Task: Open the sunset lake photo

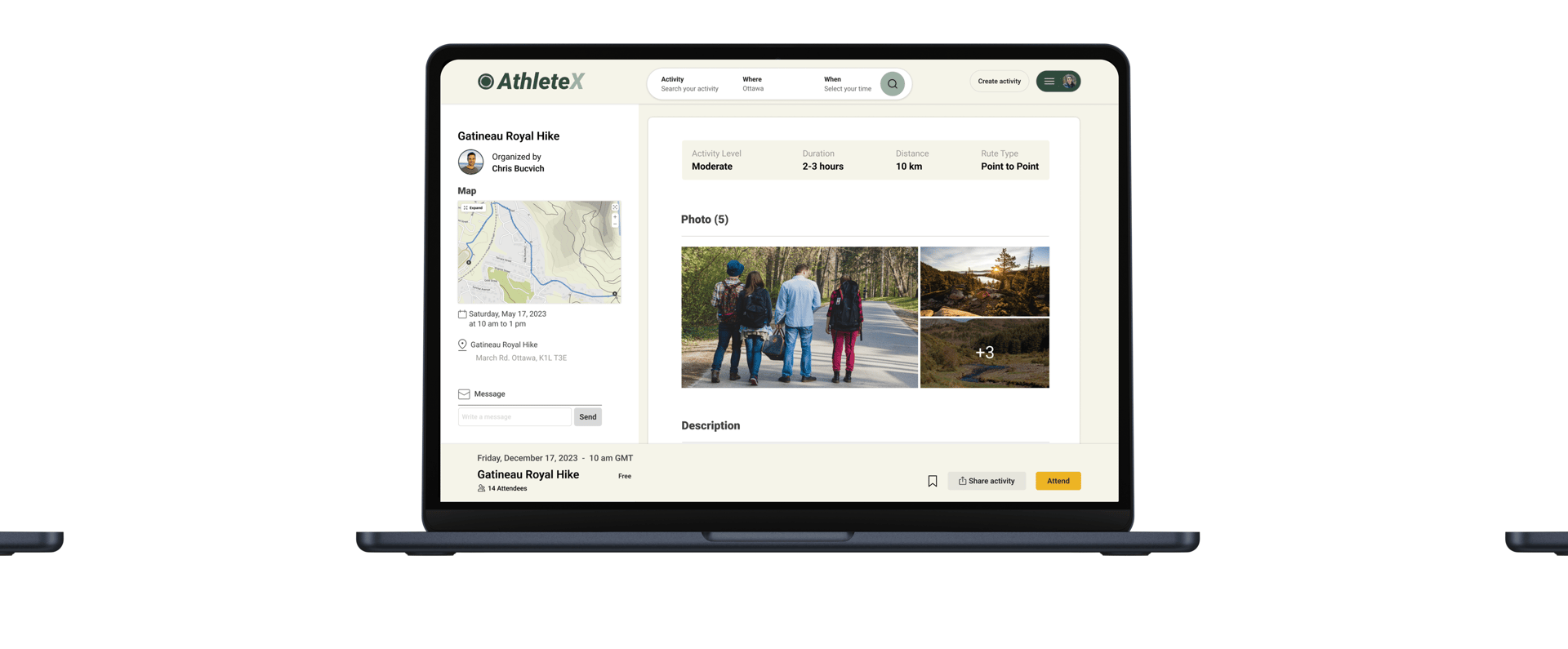Action: pos(985,281)
